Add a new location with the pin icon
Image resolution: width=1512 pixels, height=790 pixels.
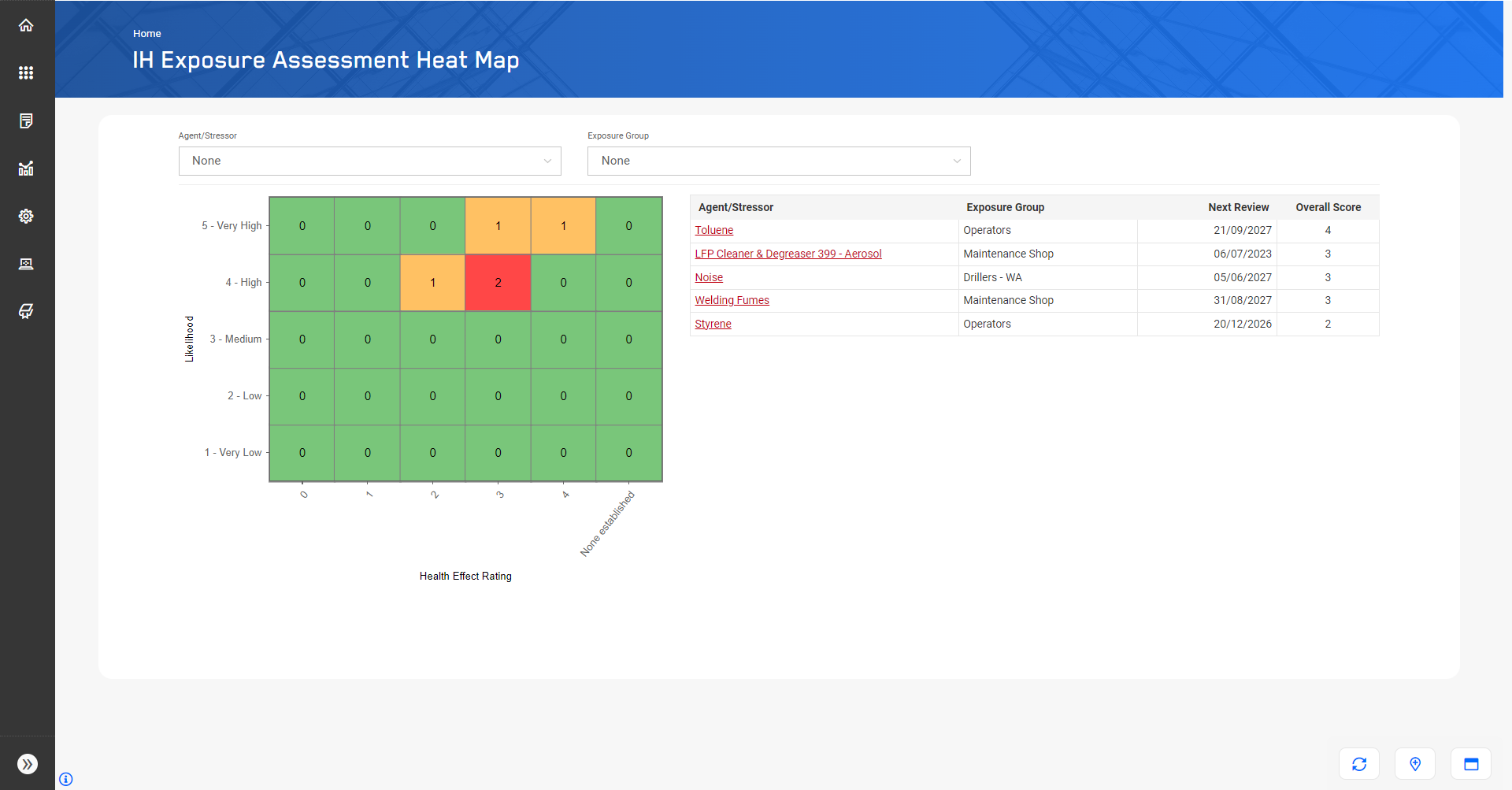tap(1415, 763)
